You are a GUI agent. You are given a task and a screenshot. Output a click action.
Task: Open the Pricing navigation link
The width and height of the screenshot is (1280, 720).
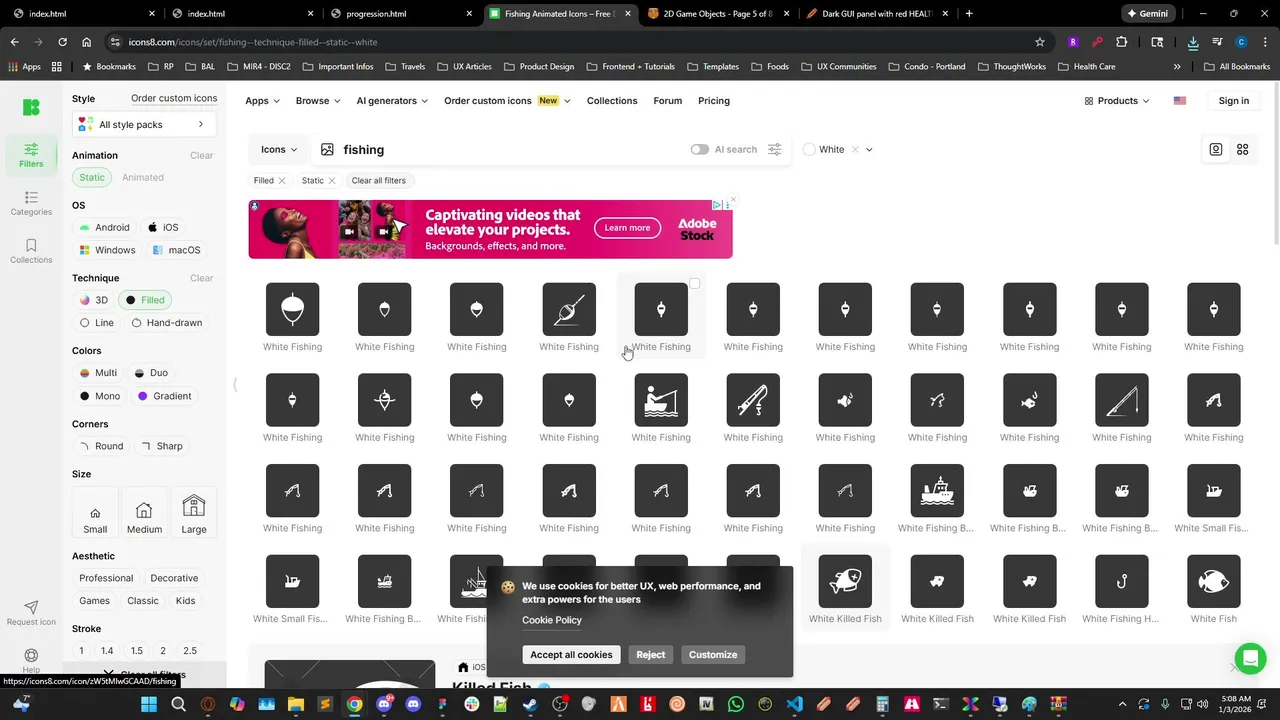click(x=714, y=101)
